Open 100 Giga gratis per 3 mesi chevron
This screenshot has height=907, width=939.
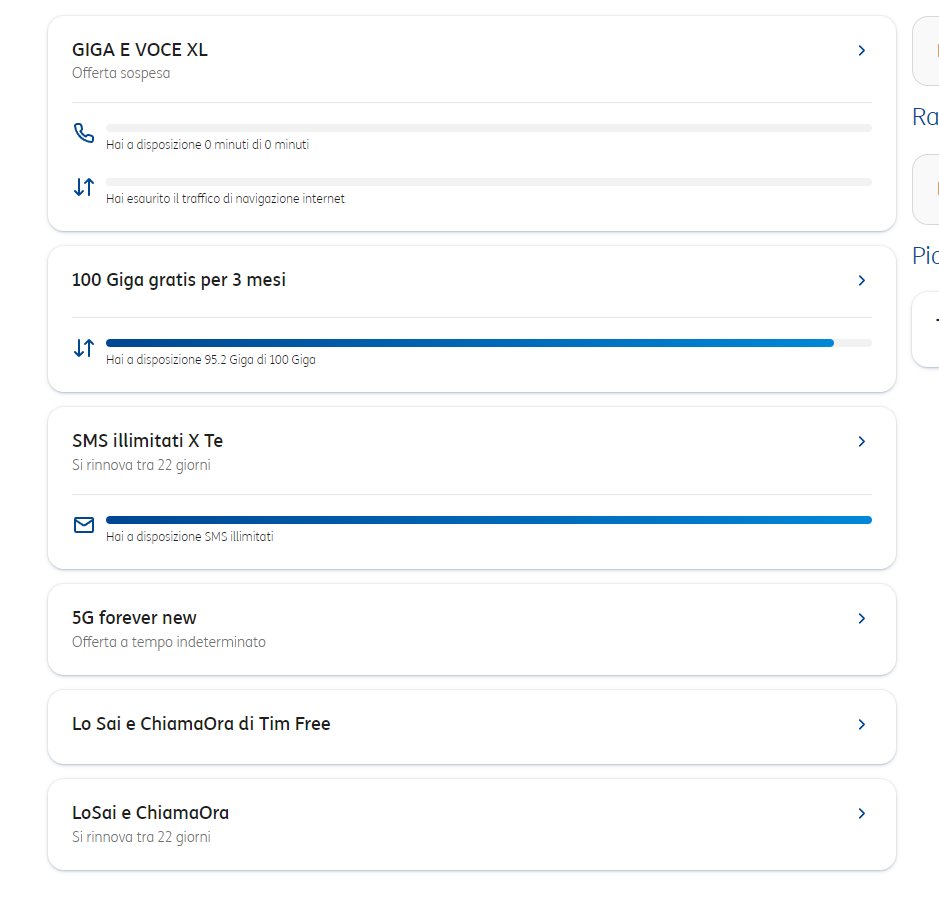pos(862,281)
